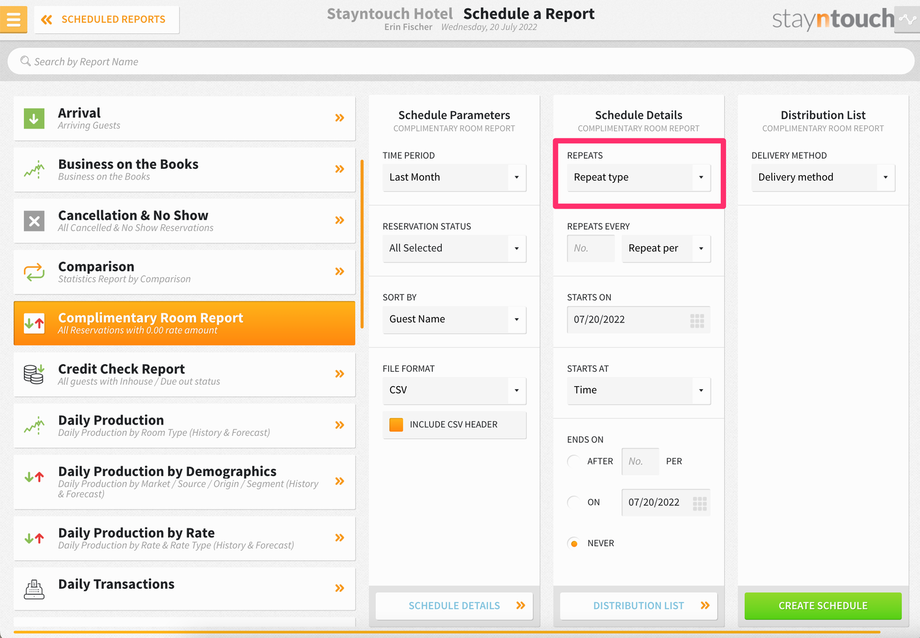Screen dimensions: 920x638
Task: Click the chevron on Credit Check Report row
Action: tap(340, 374)
